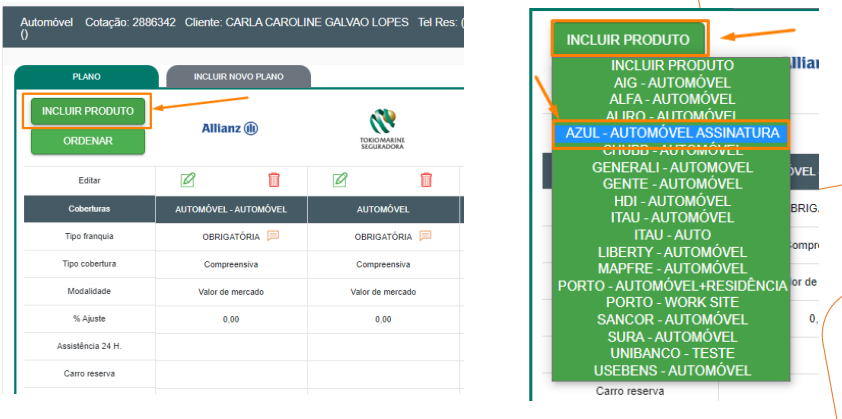Click the AUTOMÓVEL - AUTOMÓVEL column header
The height and width of the screenshot is (419, 842).
(x=231, y=209)
